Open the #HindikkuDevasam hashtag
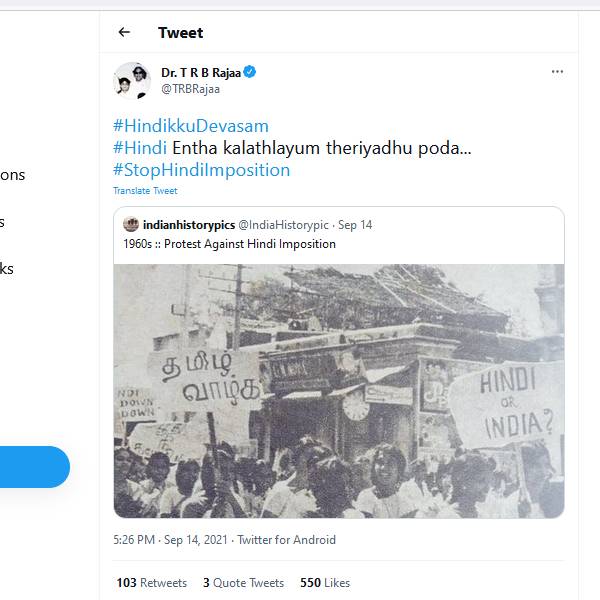Screen dimensions: 600x600 coord(191,126)
